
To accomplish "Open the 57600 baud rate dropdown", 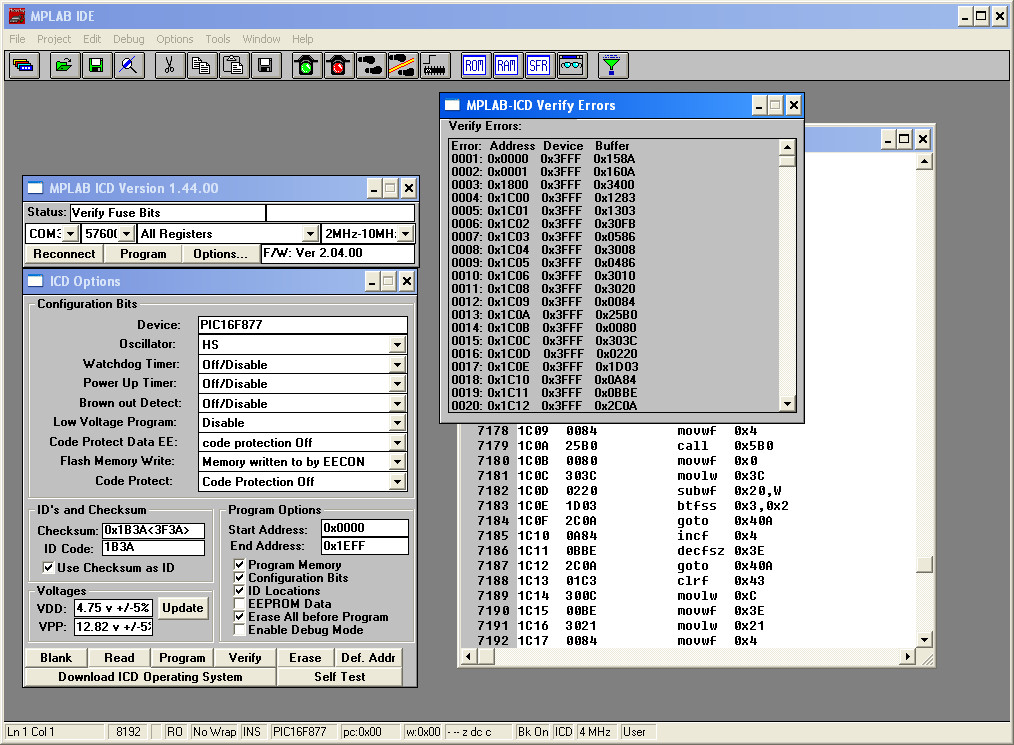I will [x=127, y=233].
